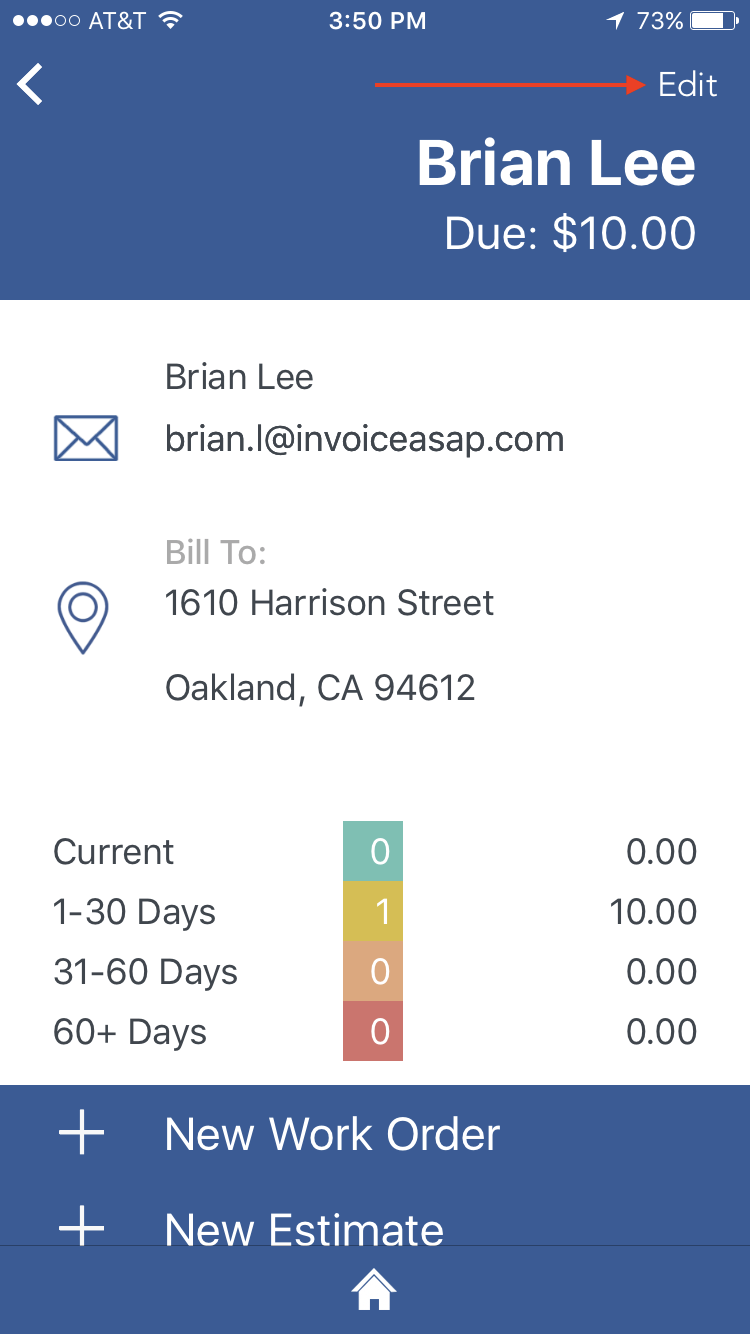Image resolution: width=750 pixels, height=1334 pixels.
Task: Tap the orange 31-60 Days count swatch
Action: [x=373, y=972]
